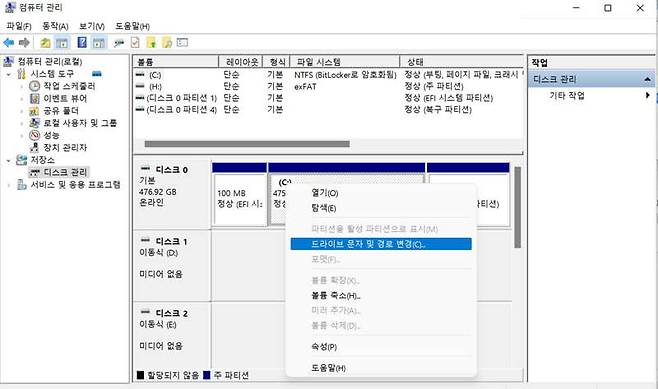Screen dimensions: 658x389
Task: Click the 컴퓨터 관리 title bar app icon
Action: point(10,8)
